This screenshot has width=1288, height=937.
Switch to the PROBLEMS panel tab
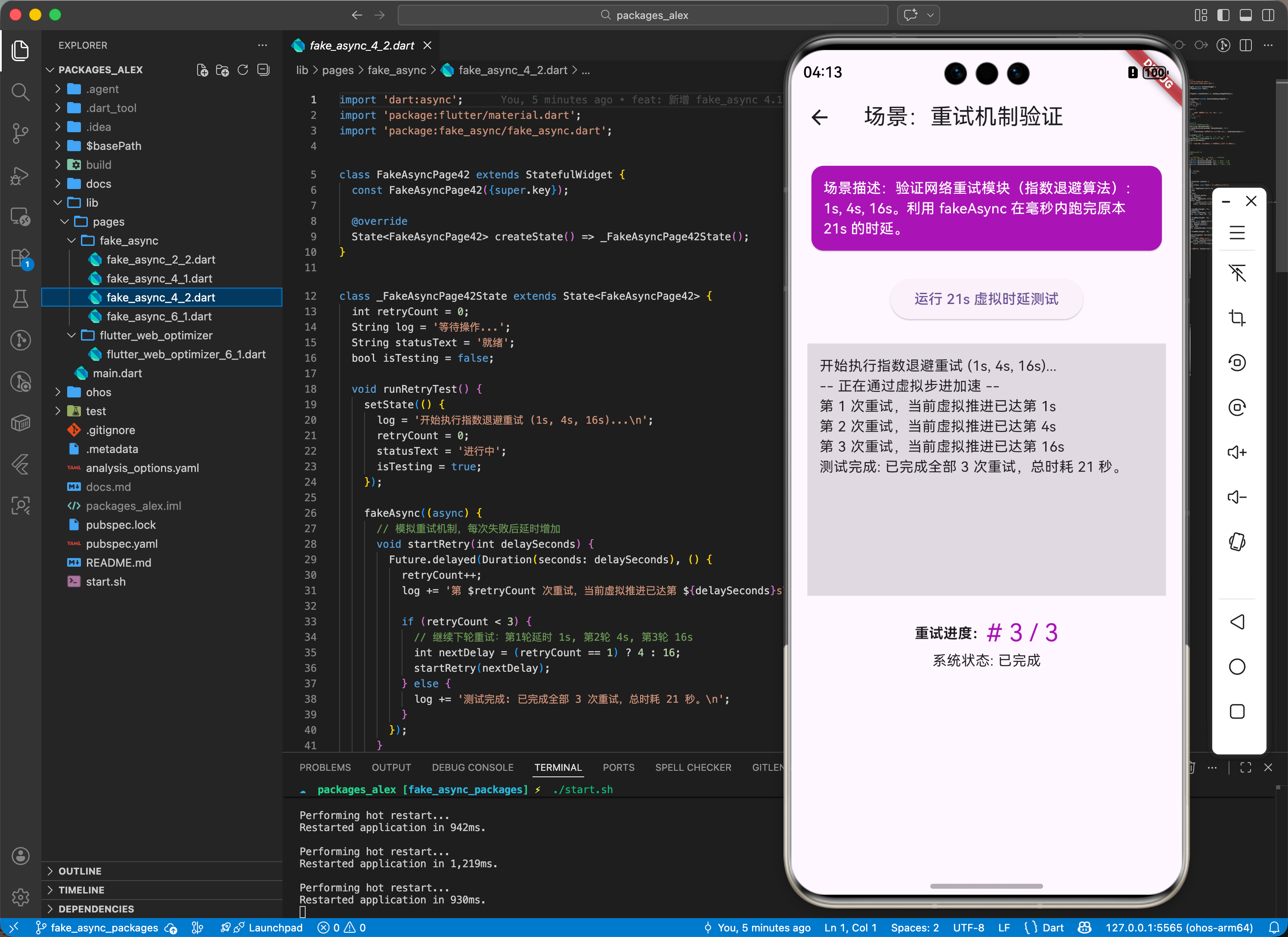(325, 767)
